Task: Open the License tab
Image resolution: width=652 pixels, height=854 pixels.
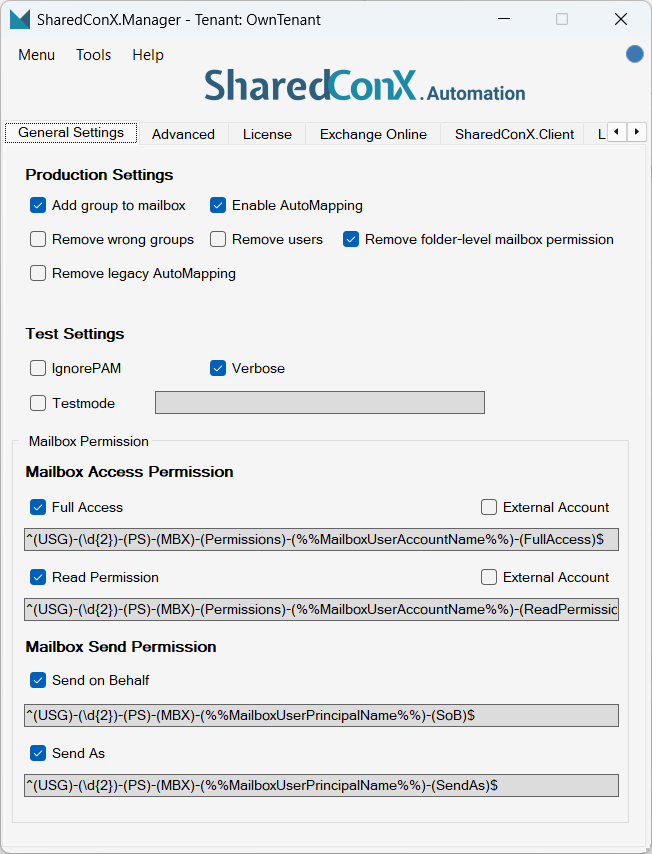Action: pos(267,134)
